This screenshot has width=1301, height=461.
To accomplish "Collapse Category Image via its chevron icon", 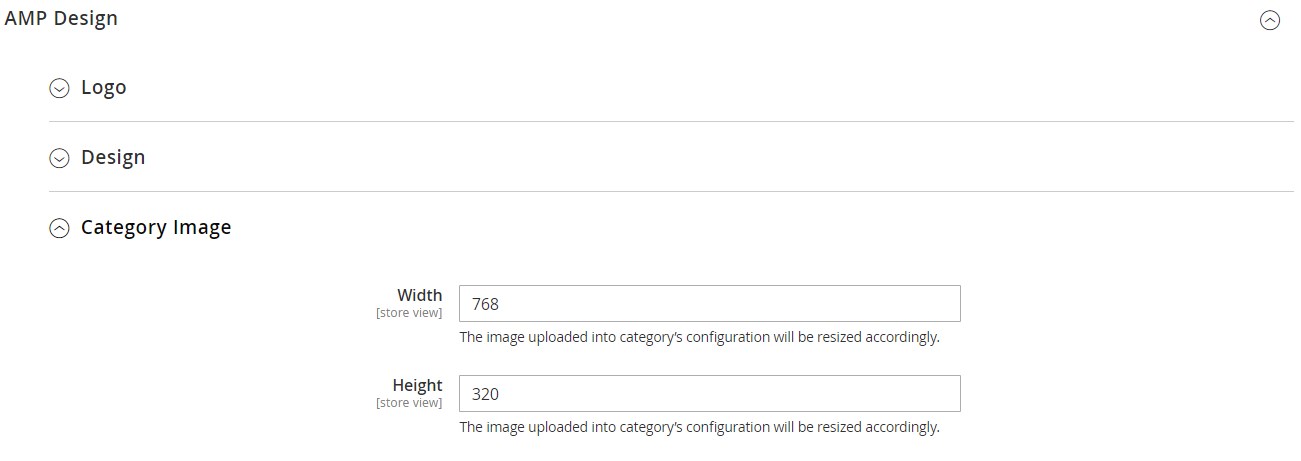I will click(x=60, y=228).
